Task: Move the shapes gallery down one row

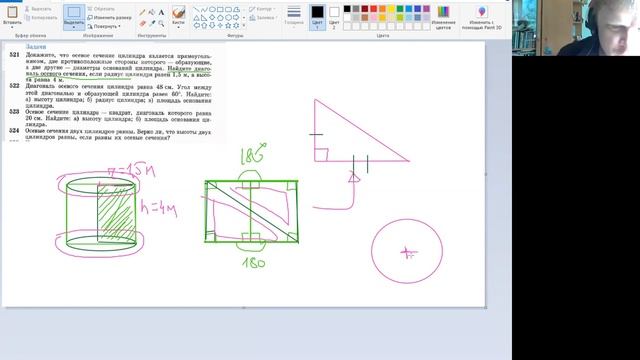Action: 244,18
